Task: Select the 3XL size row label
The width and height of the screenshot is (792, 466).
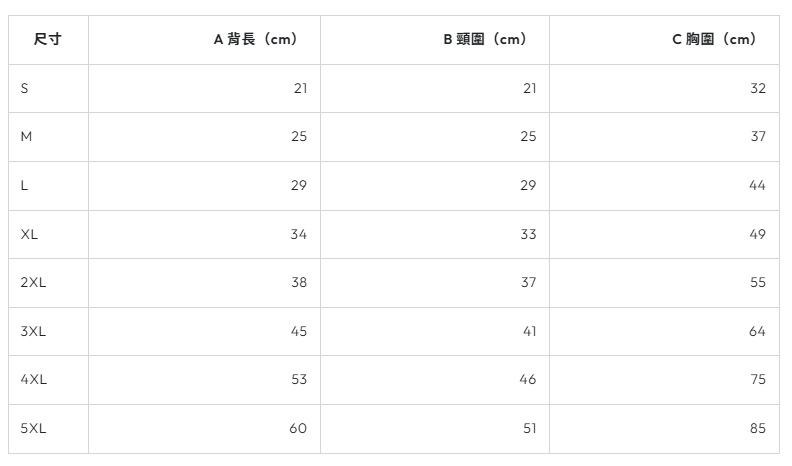Action: [x=33, y=331]
